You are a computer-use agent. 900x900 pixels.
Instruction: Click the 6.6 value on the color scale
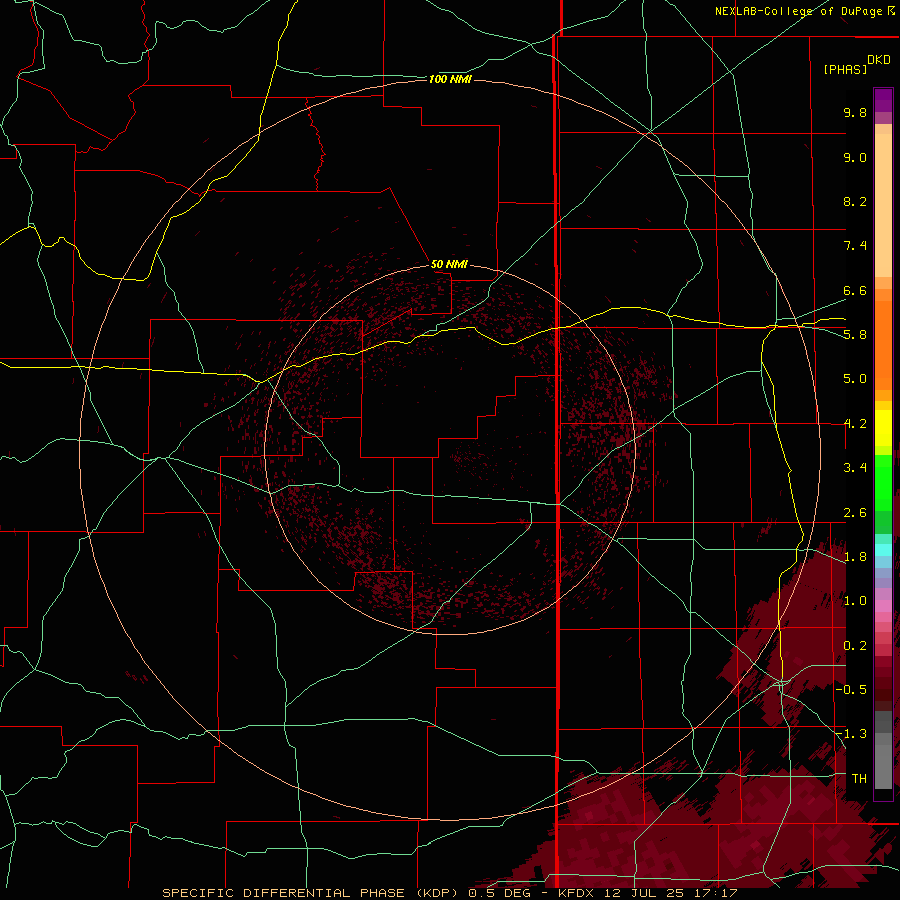[855, 290]
